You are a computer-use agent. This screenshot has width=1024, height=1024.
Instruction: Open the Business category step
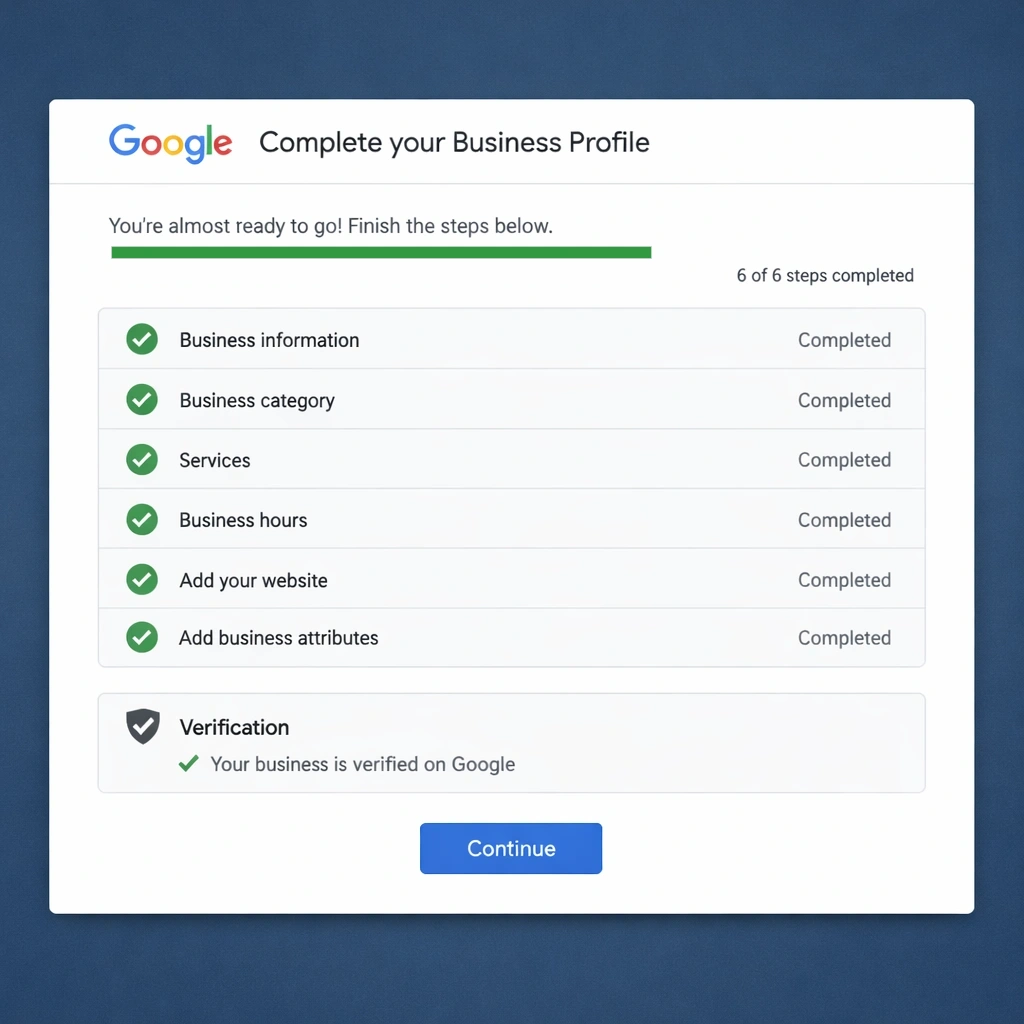pos(511,400)
